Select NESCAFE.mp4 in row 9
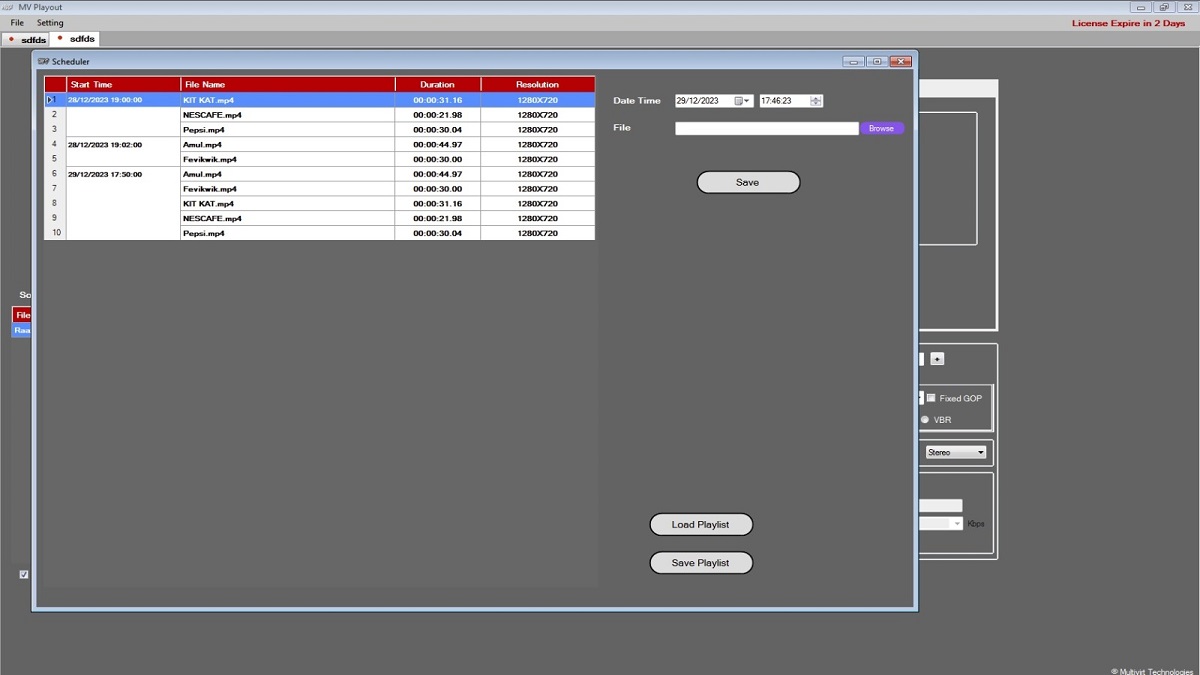This screenshot has height=675, width=1200. pyautogui.click(x=288, y=218)
